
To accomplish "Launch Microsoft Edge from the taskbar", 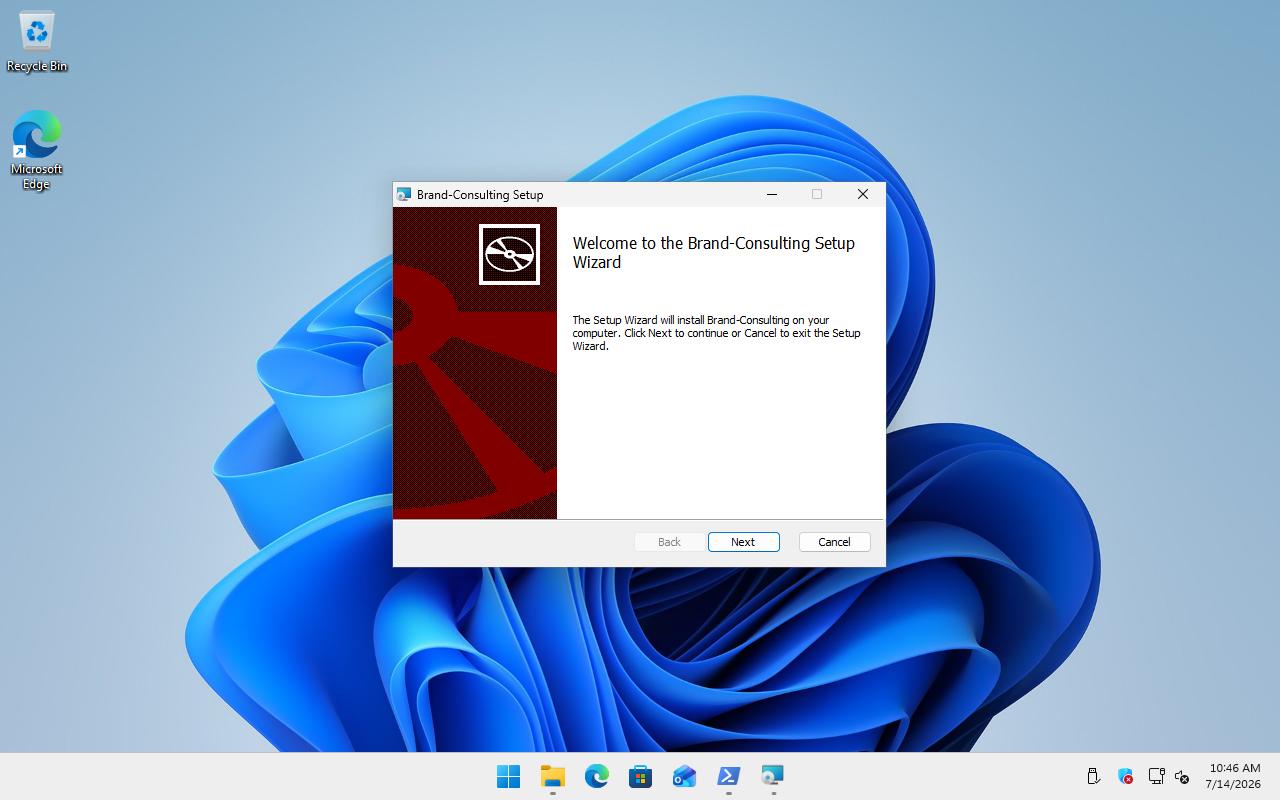I will (x=596, y=776).
